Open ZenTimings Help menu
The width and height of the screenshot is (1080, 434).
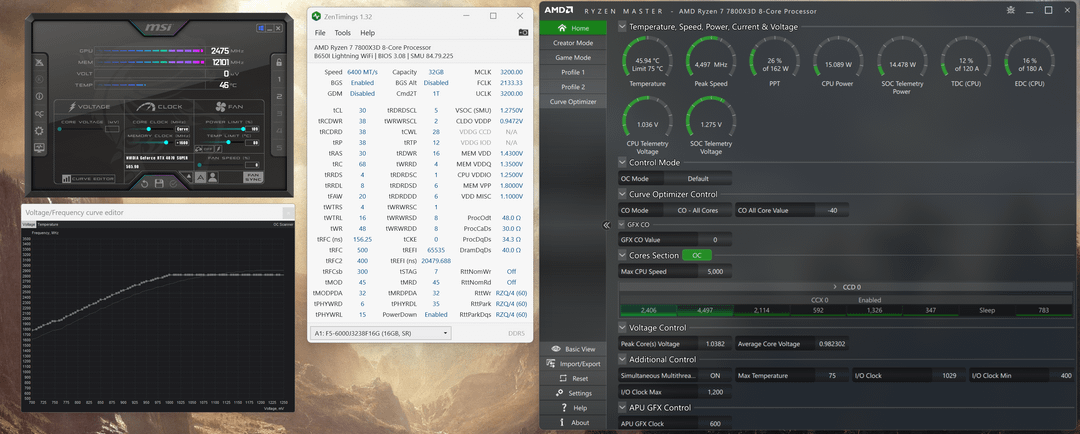coord(367,33)
